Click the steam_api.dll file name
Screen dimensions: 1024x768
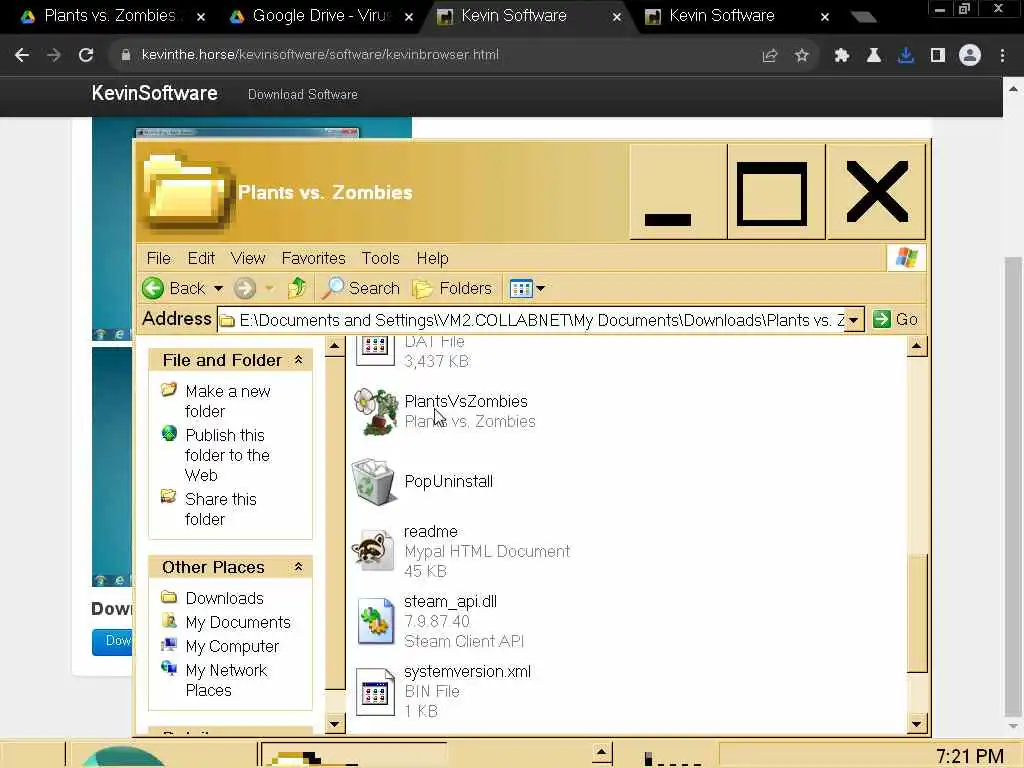(450, 601)
